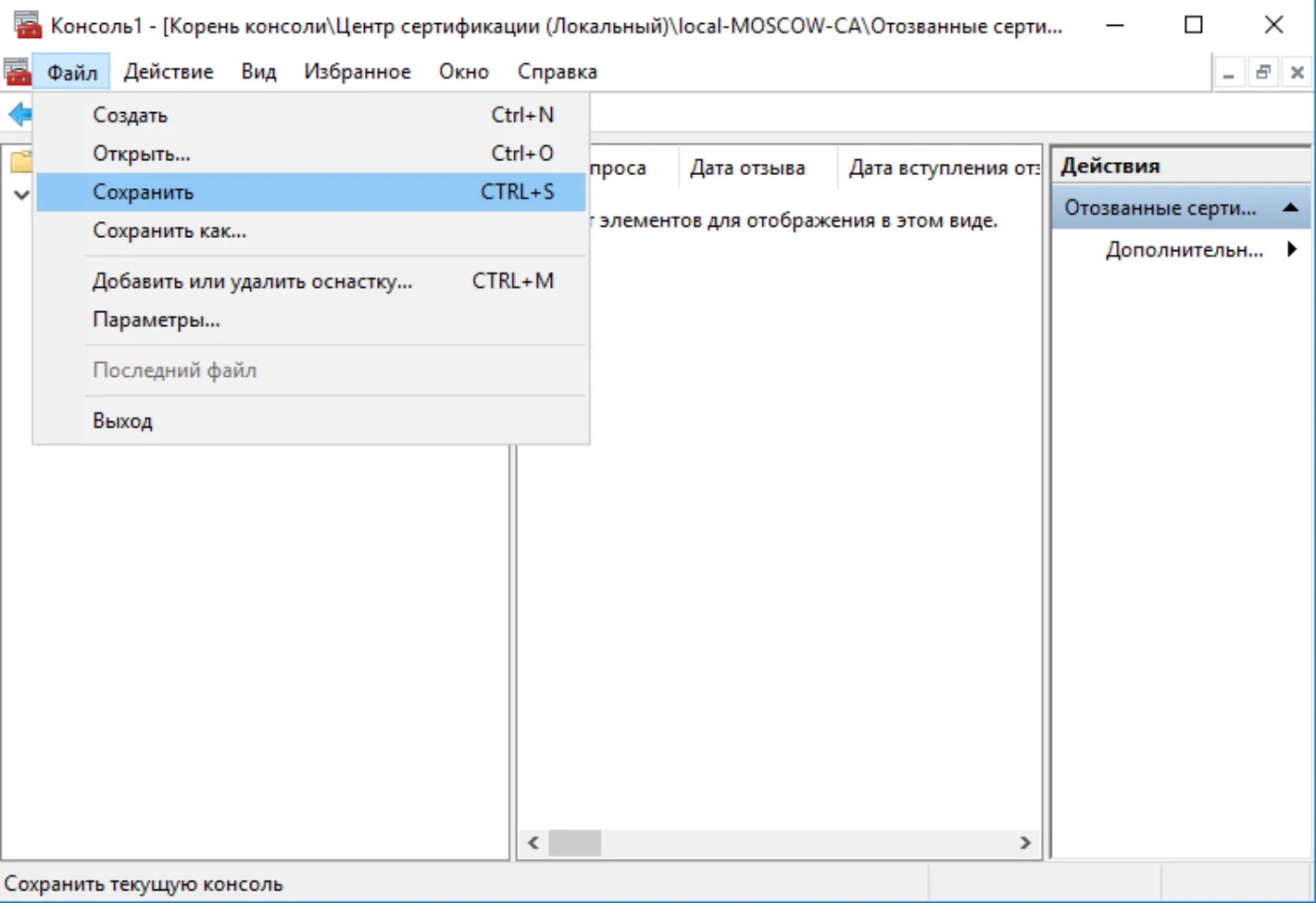
Task: Click the MMC toolbox icon beside Файл menu
Action: pyautogui.click(x=17, y=71)
